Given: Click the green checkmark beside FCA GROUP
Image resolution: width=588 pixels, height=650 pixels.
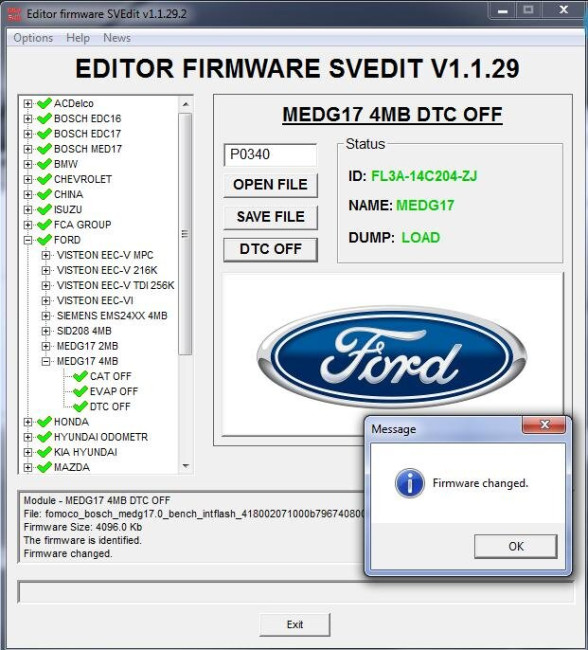Looking at the screenshot, I should tap(44, 224).
